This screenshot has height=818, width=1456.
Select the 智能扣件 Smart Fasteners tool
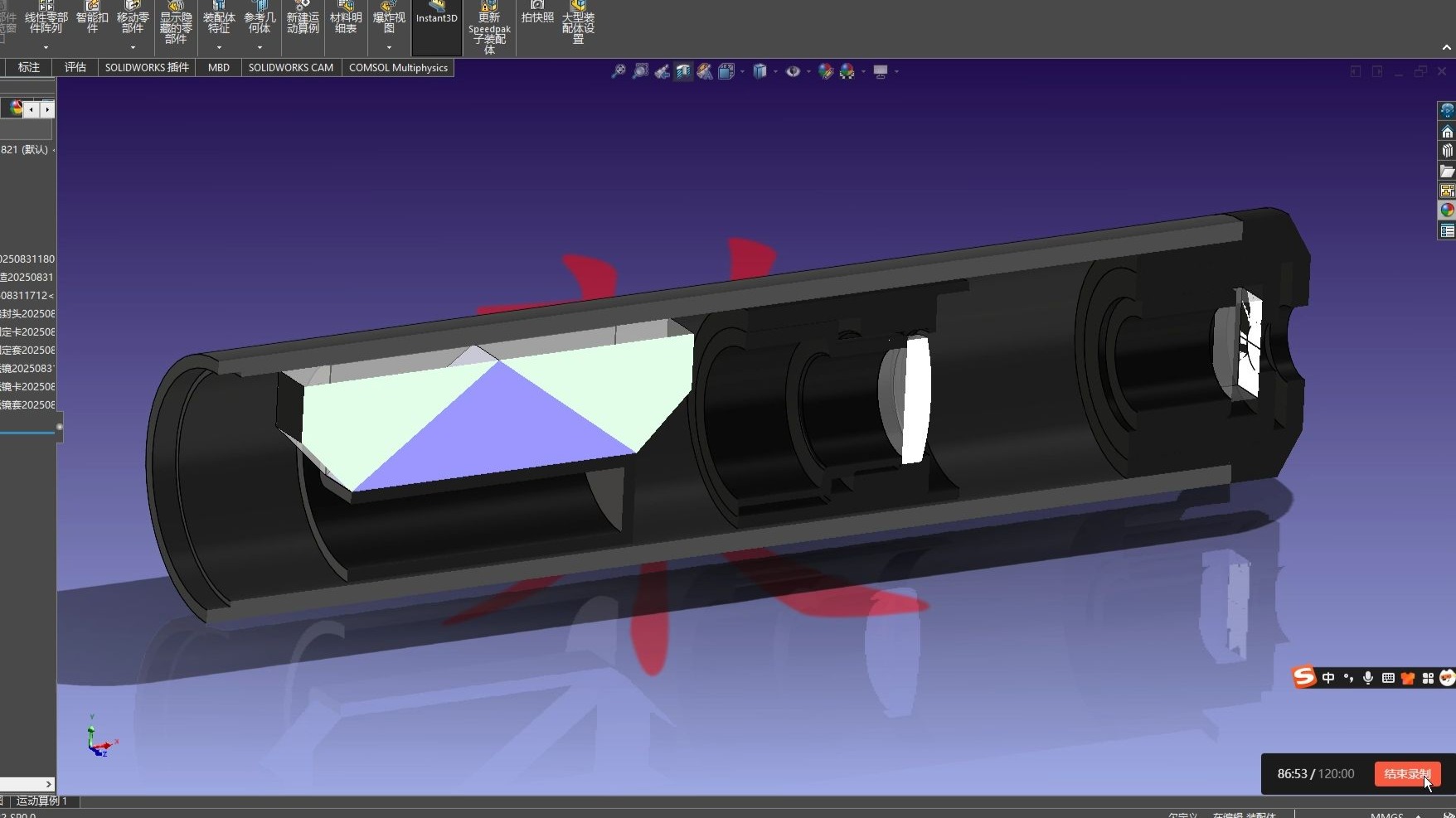[92, 18]
